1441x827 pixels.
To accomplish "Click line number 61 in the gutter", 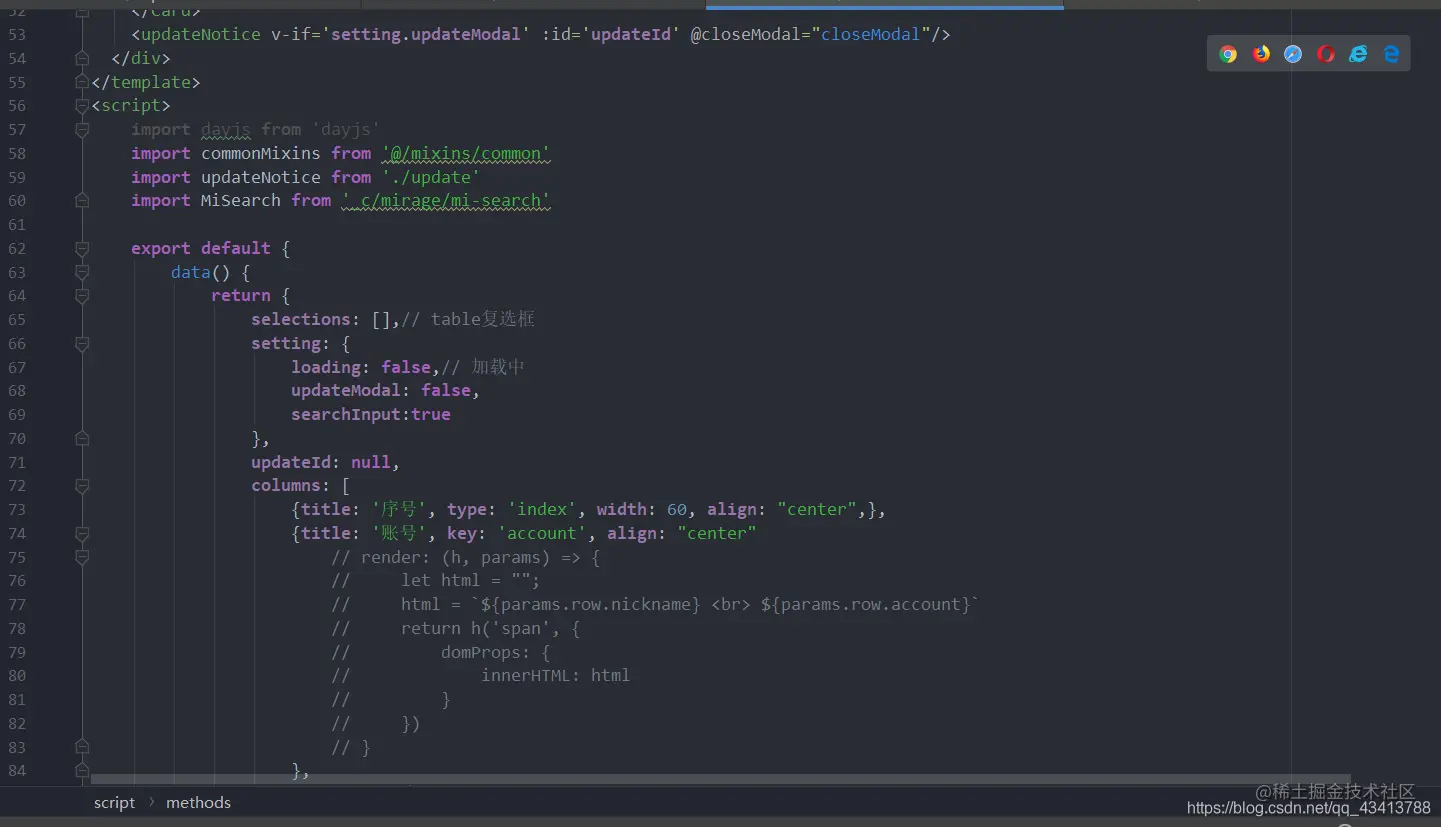I will 16,224.
